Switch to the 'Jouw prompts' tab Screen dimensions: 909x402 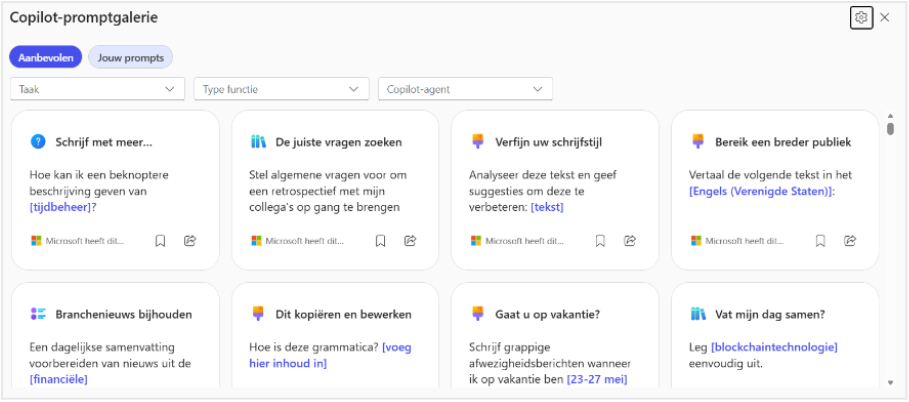pyautogui.click(x=130, y=57)
